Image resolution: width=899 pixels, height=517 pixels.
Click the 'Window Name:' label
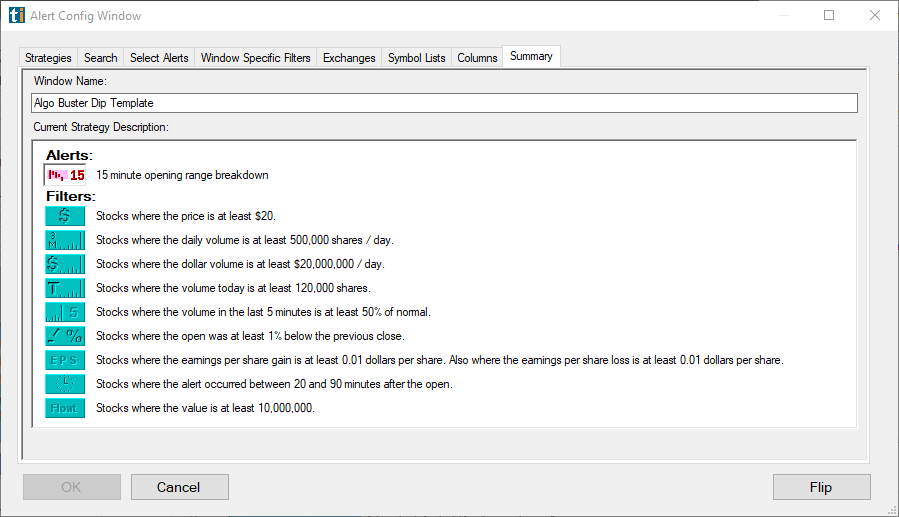pos(70,81)
